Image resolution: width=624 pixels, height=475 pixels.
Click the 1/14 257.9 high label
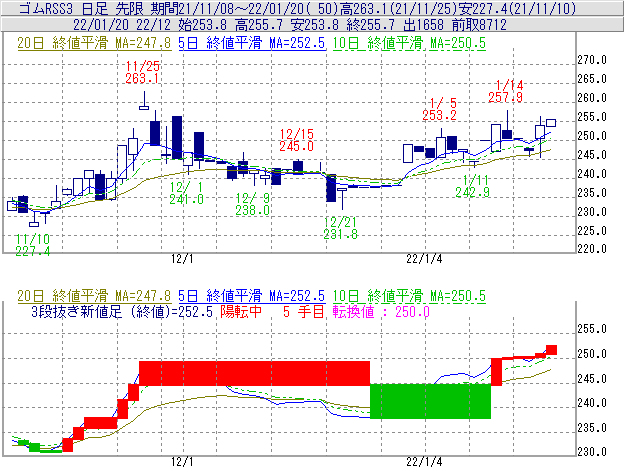505,91
